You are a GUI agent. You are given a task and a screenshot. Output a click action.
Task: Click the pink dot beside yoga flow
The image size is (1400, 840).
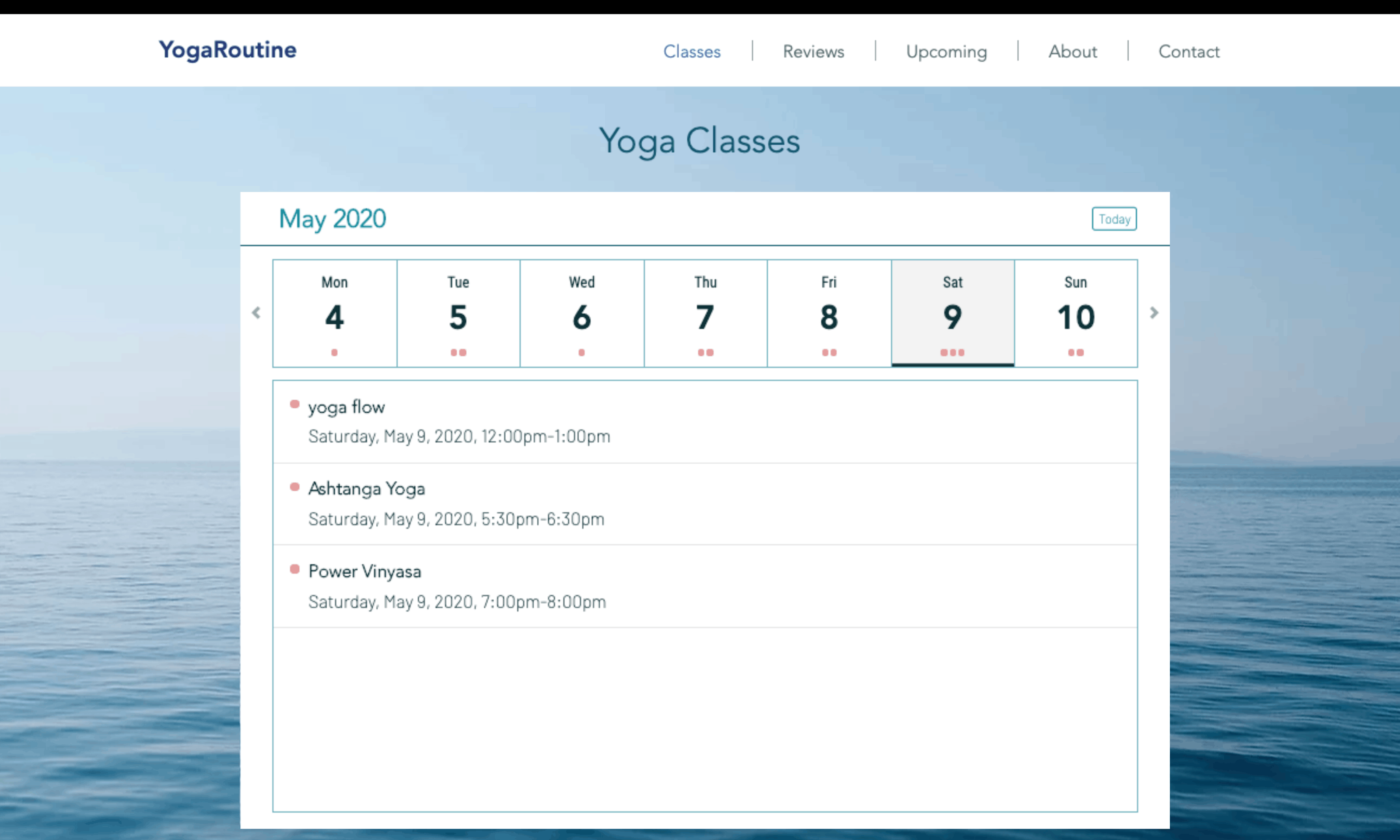click(x=295, y=405)
